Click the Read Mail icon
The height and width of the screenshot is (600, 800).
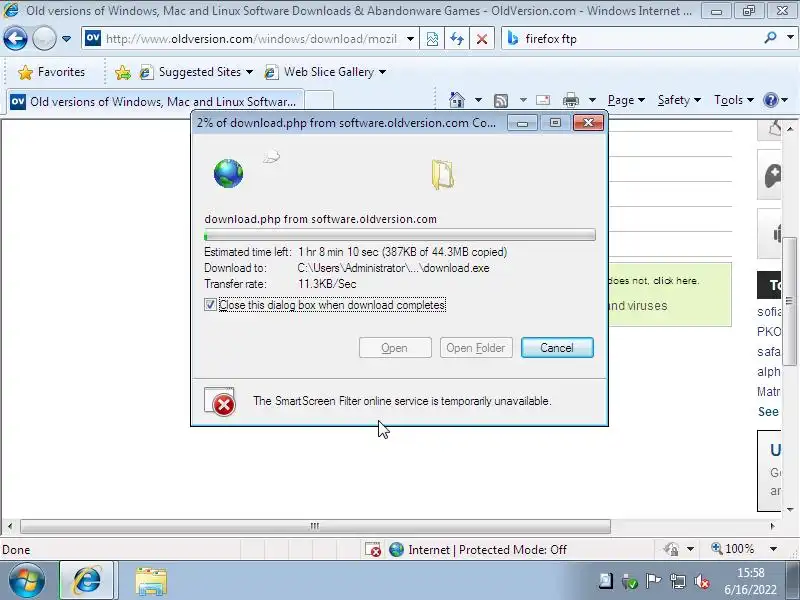543,100
